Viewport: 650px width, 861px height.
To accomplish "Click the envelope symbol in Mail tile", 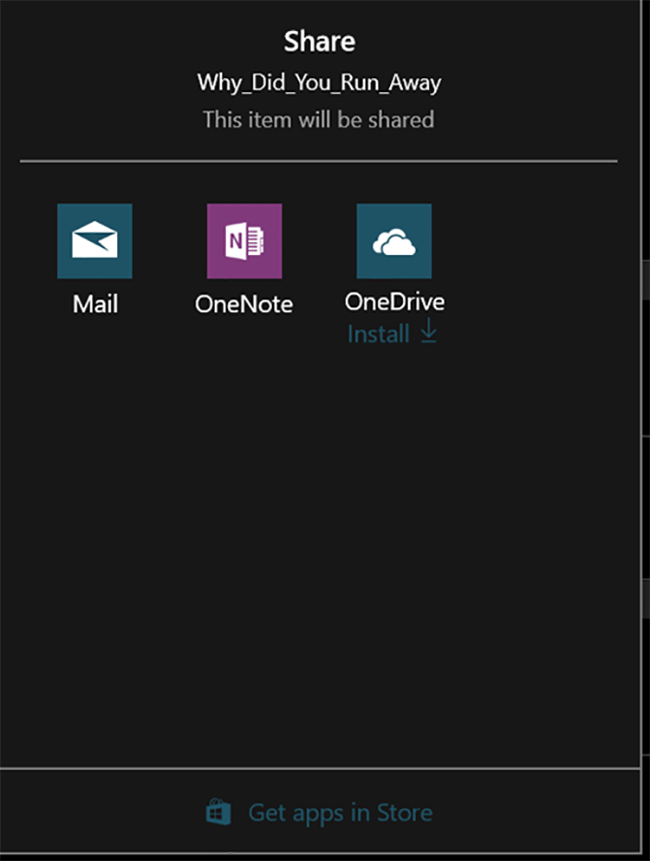I will pos(94,242).
